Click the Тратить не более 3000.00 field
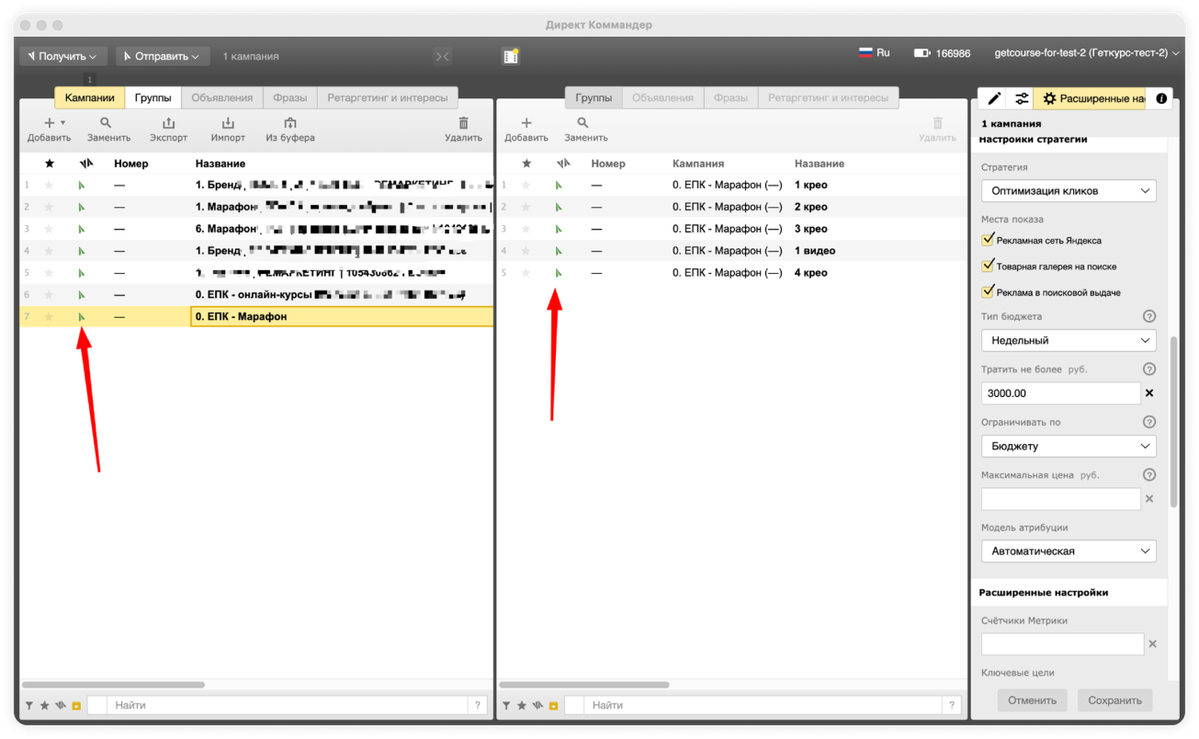 [1061, 393]
